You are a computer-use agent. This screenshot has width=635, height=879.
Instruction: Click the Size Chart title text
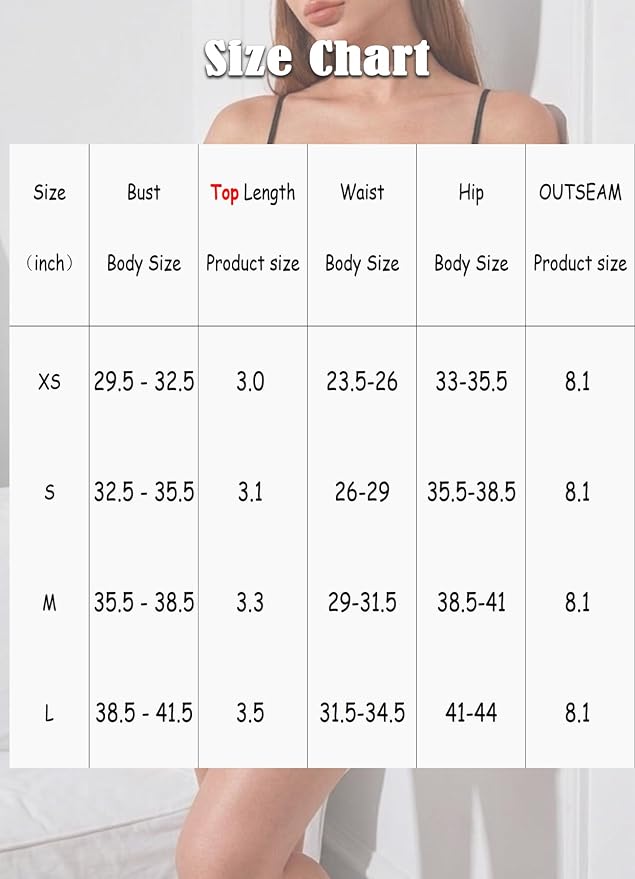point(317,58)
